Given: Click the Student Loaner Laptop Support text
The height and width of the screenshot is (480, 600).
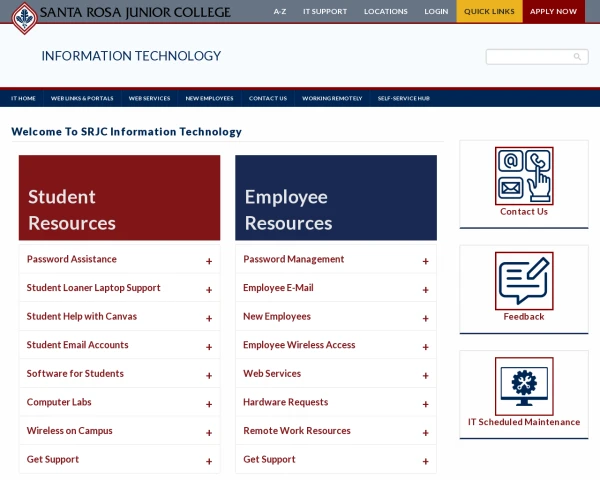Looking at the screenshot, I should (x=93, y=288).
